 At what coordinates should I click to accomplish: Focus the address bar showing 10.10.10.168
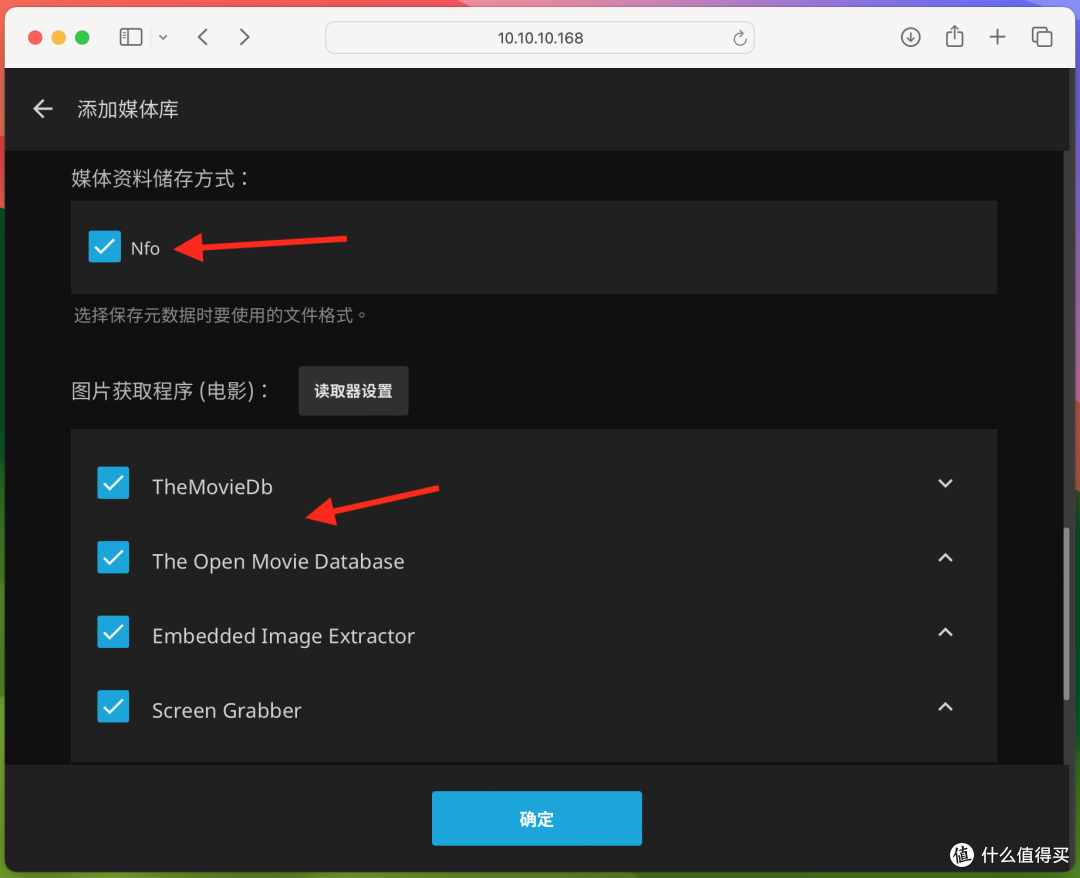[540, 38]
